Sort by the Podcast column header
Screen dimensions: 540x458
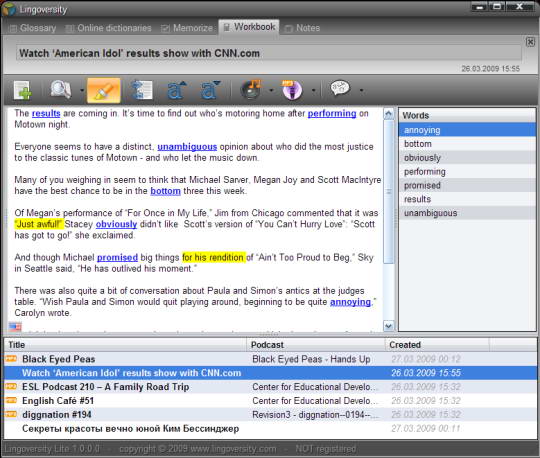pos(316,345)
